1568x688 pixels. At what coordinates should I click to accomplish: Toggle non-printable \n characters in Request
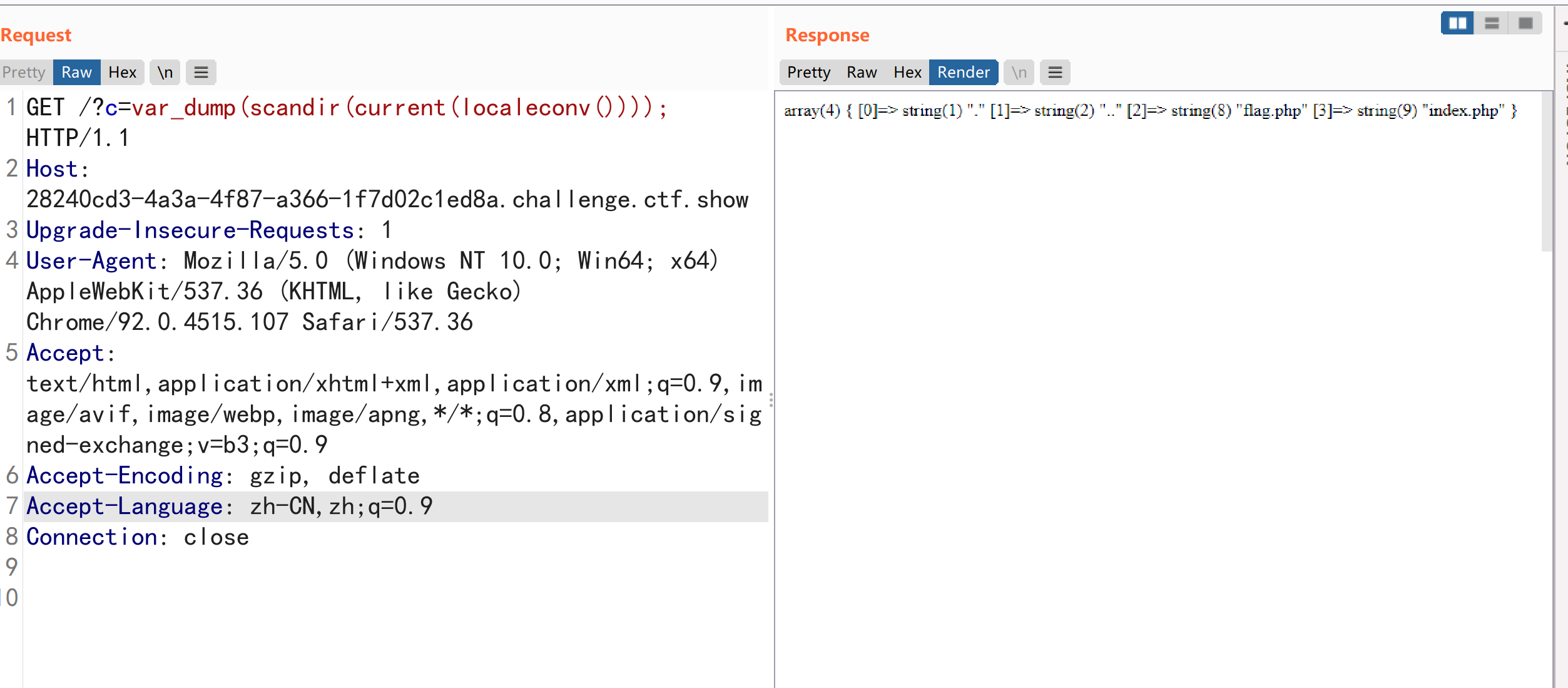pos(165,73)
